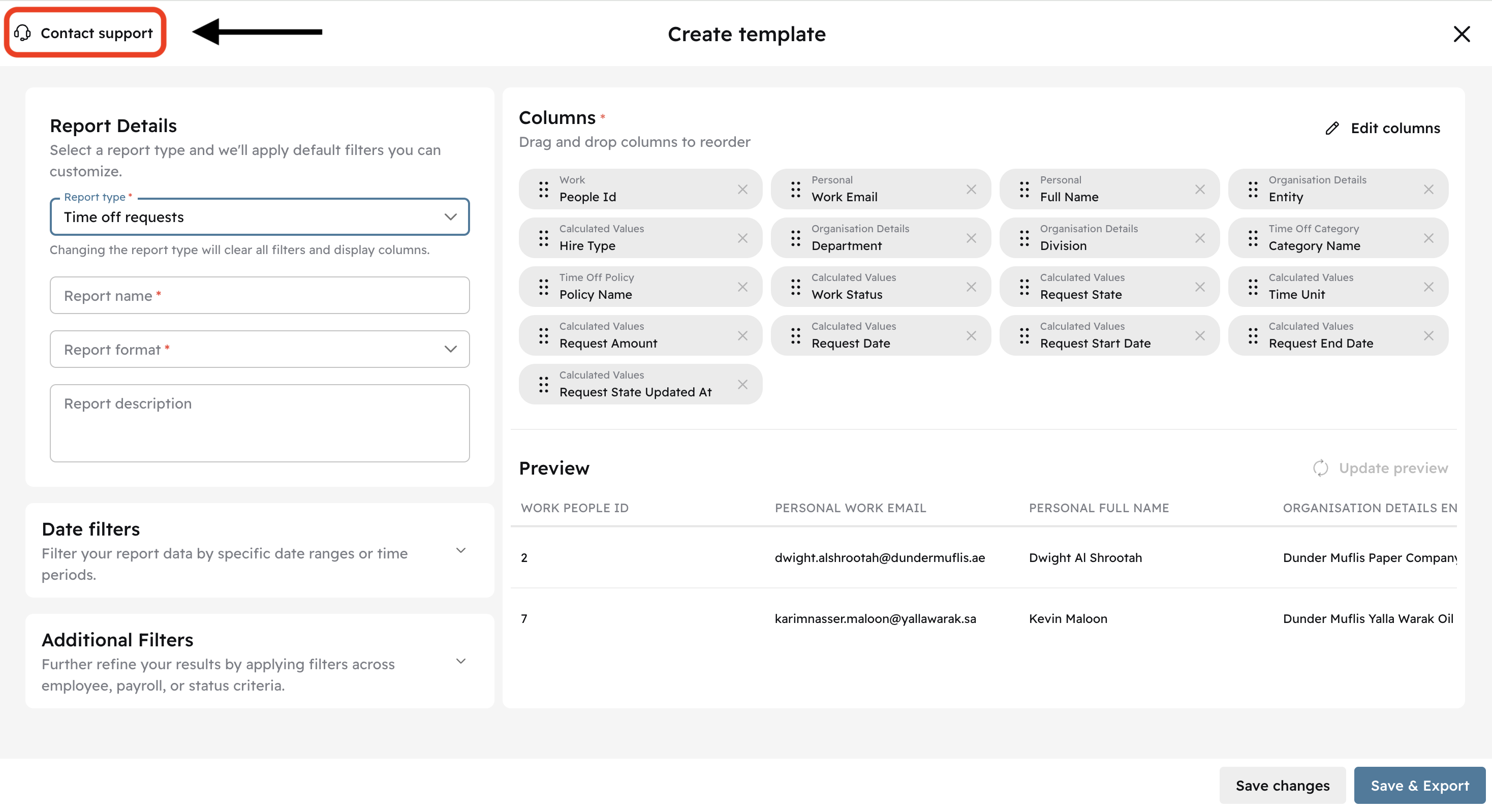Click drag handle on Department column
Screen dimensions: 1492x812
795,238
